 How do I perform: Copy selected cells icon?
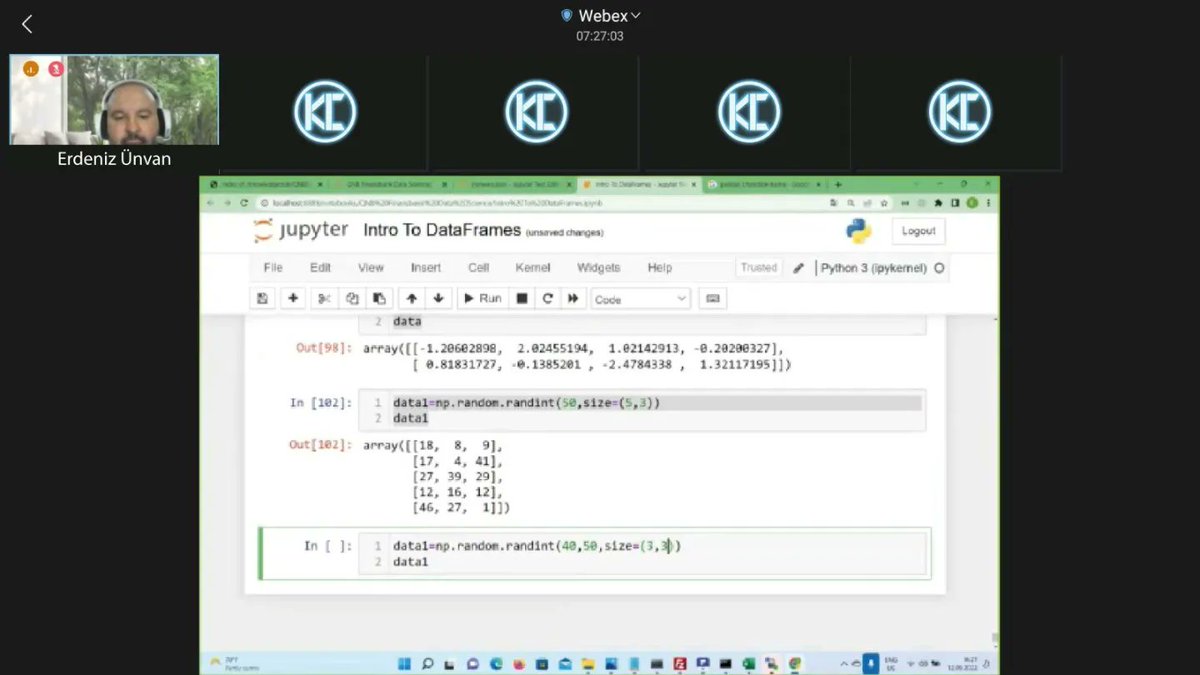pos(352,298)
